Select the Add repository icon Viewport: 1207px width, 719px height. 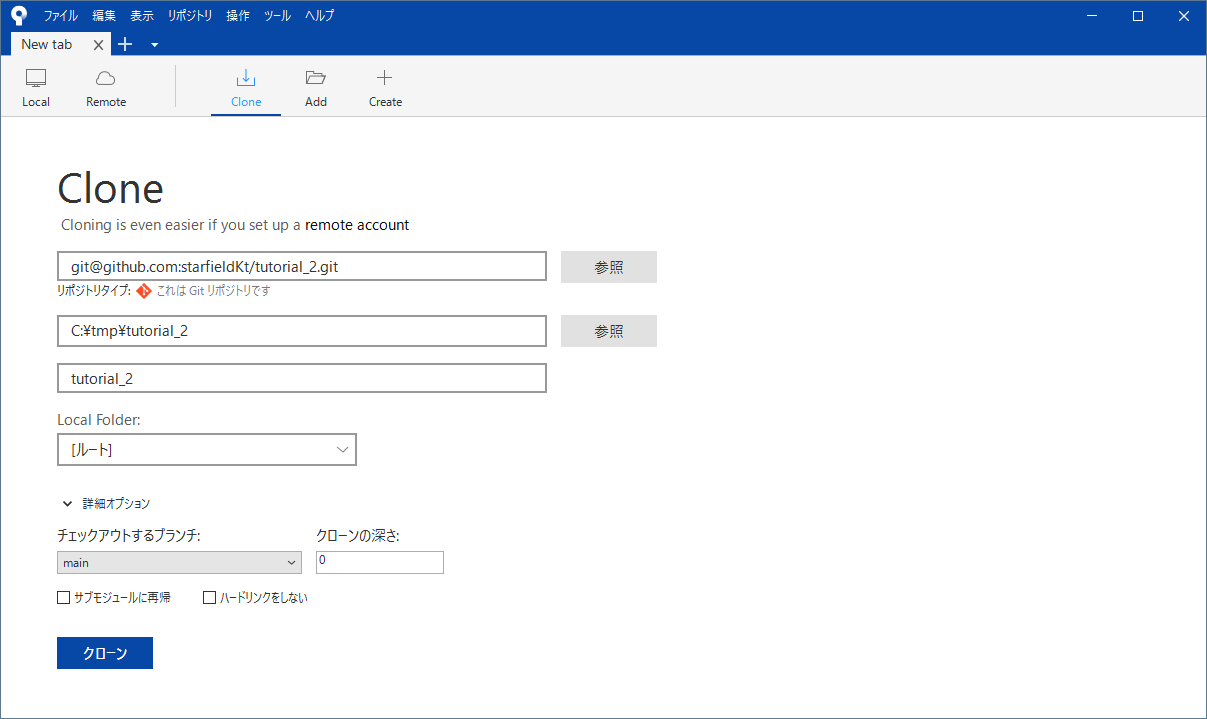point(316,88)
